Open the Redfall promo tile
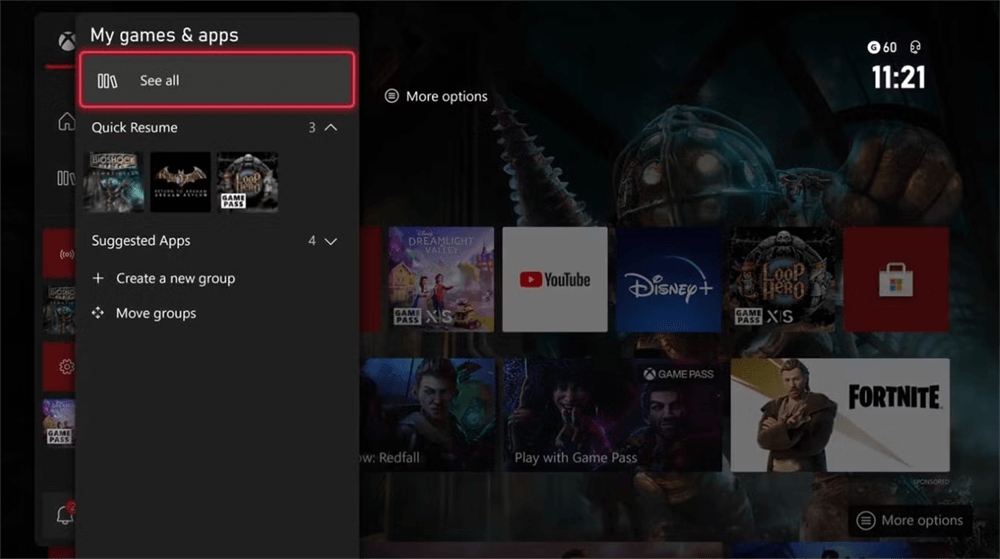Viewport: 1000px width, 559px height. point(427,414)
